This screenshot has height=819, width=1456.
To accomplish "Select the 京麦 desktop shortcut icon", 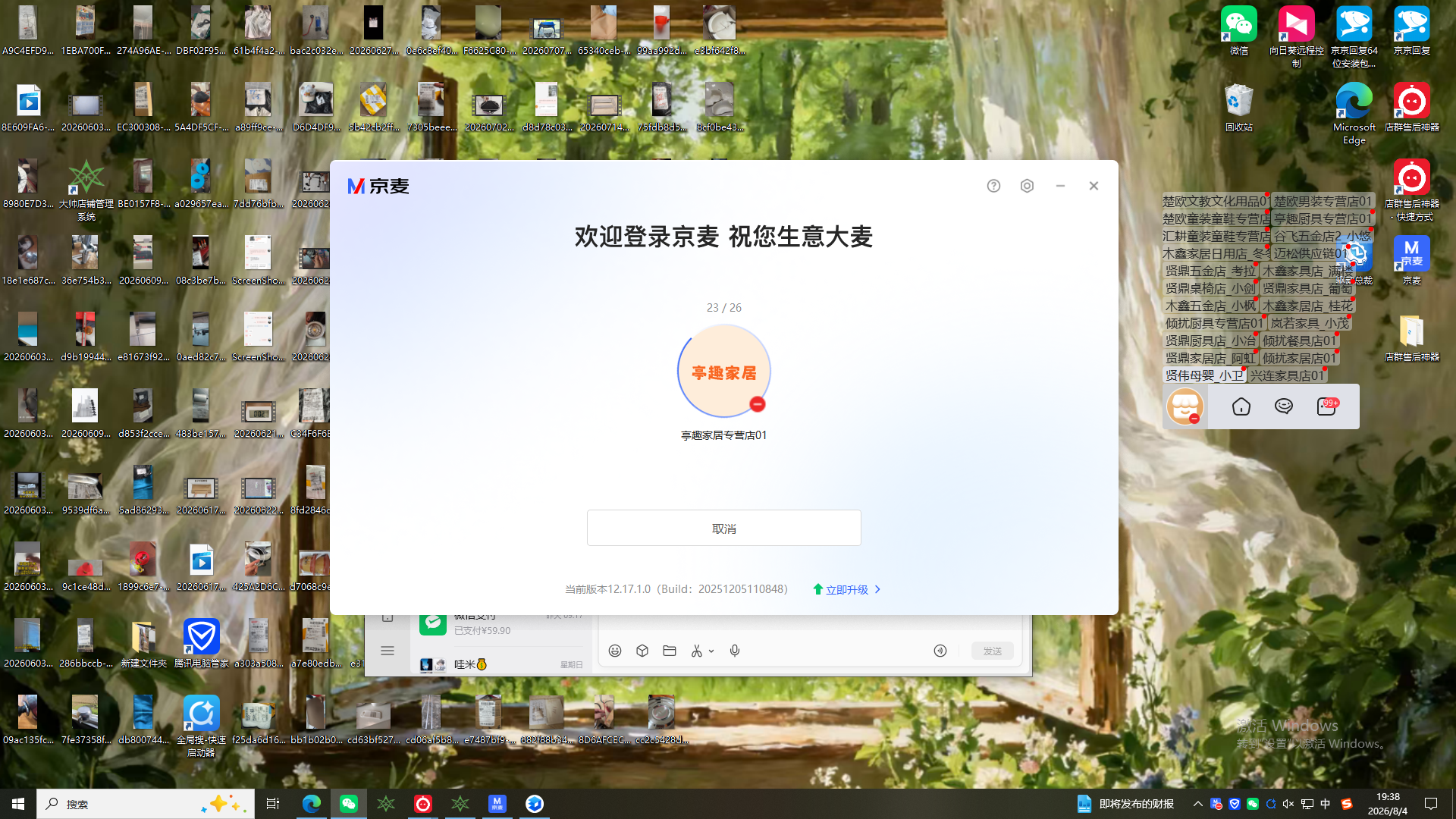I will click(1412, 260).
